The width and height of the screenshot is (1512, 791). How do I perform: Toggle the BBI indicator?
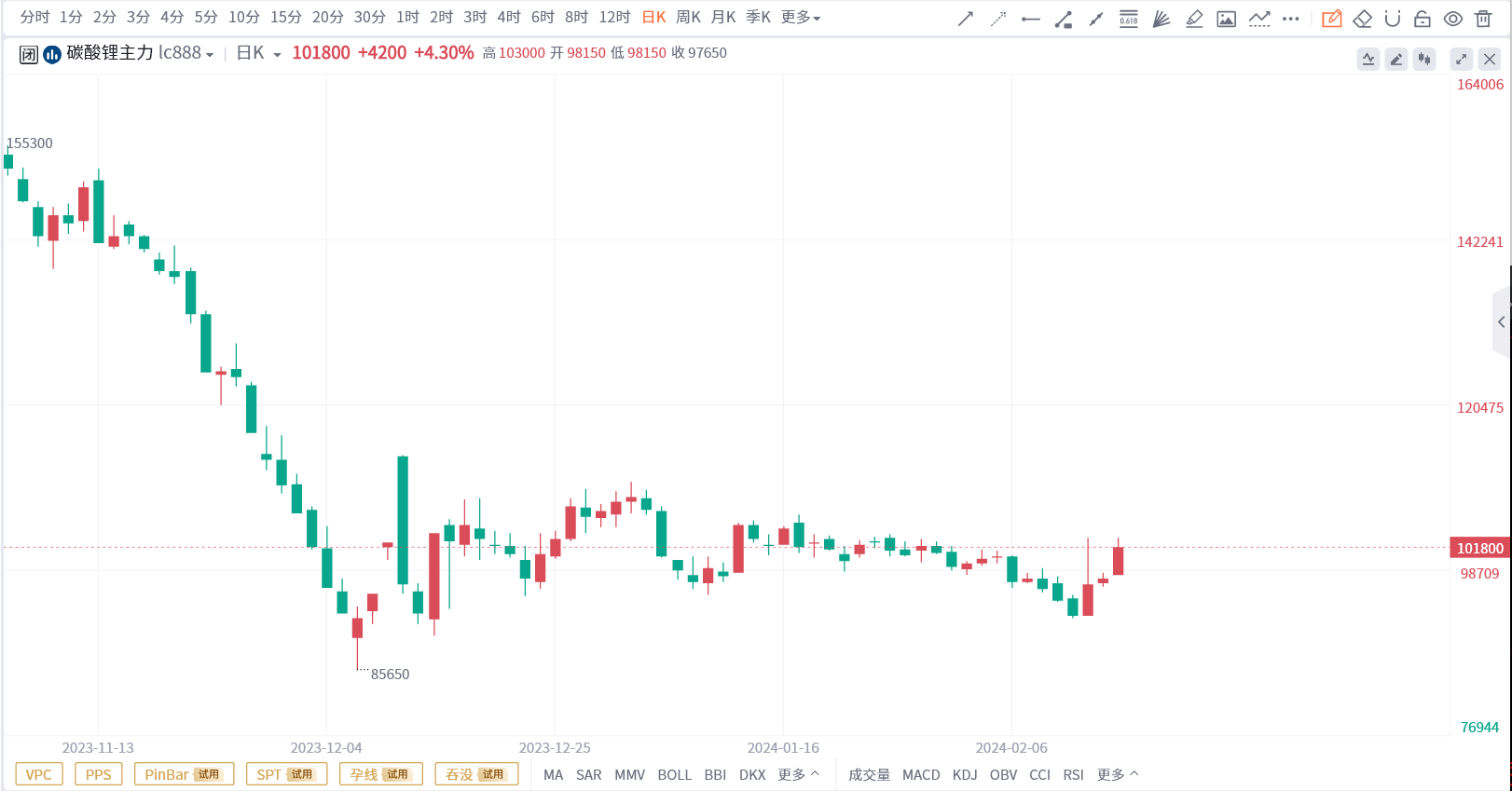click(x=715, y=774)
